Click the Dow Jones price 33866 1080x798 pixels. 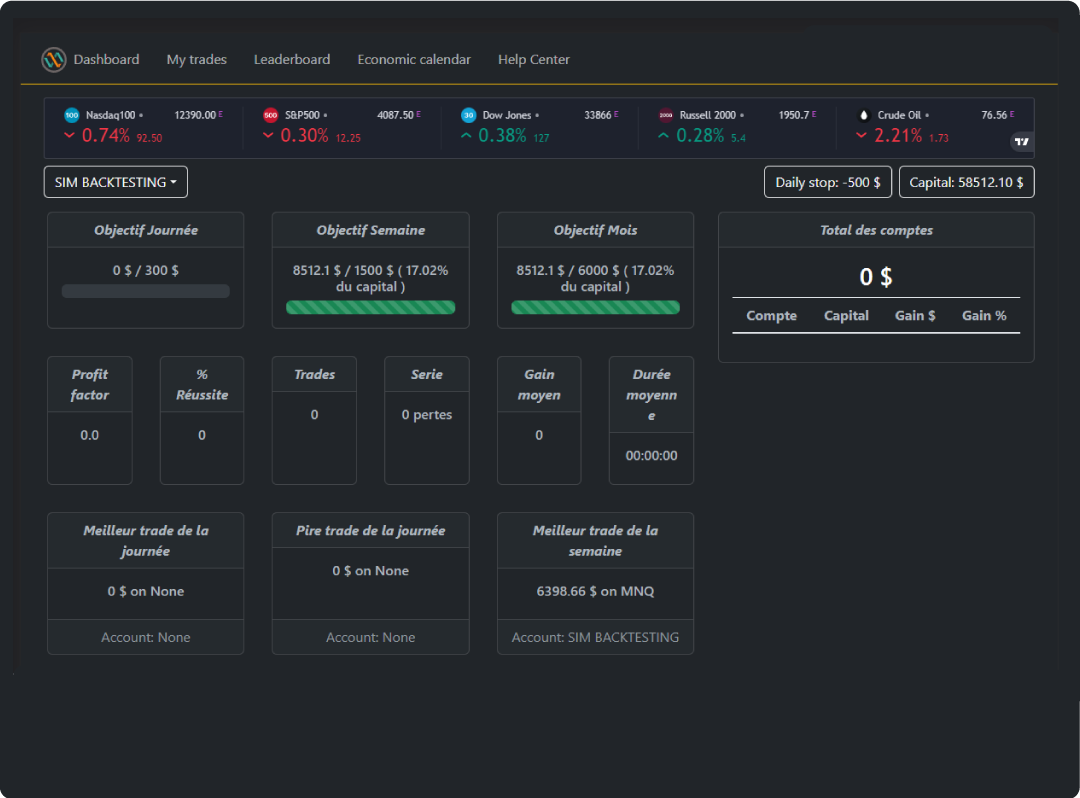(598, 115)
